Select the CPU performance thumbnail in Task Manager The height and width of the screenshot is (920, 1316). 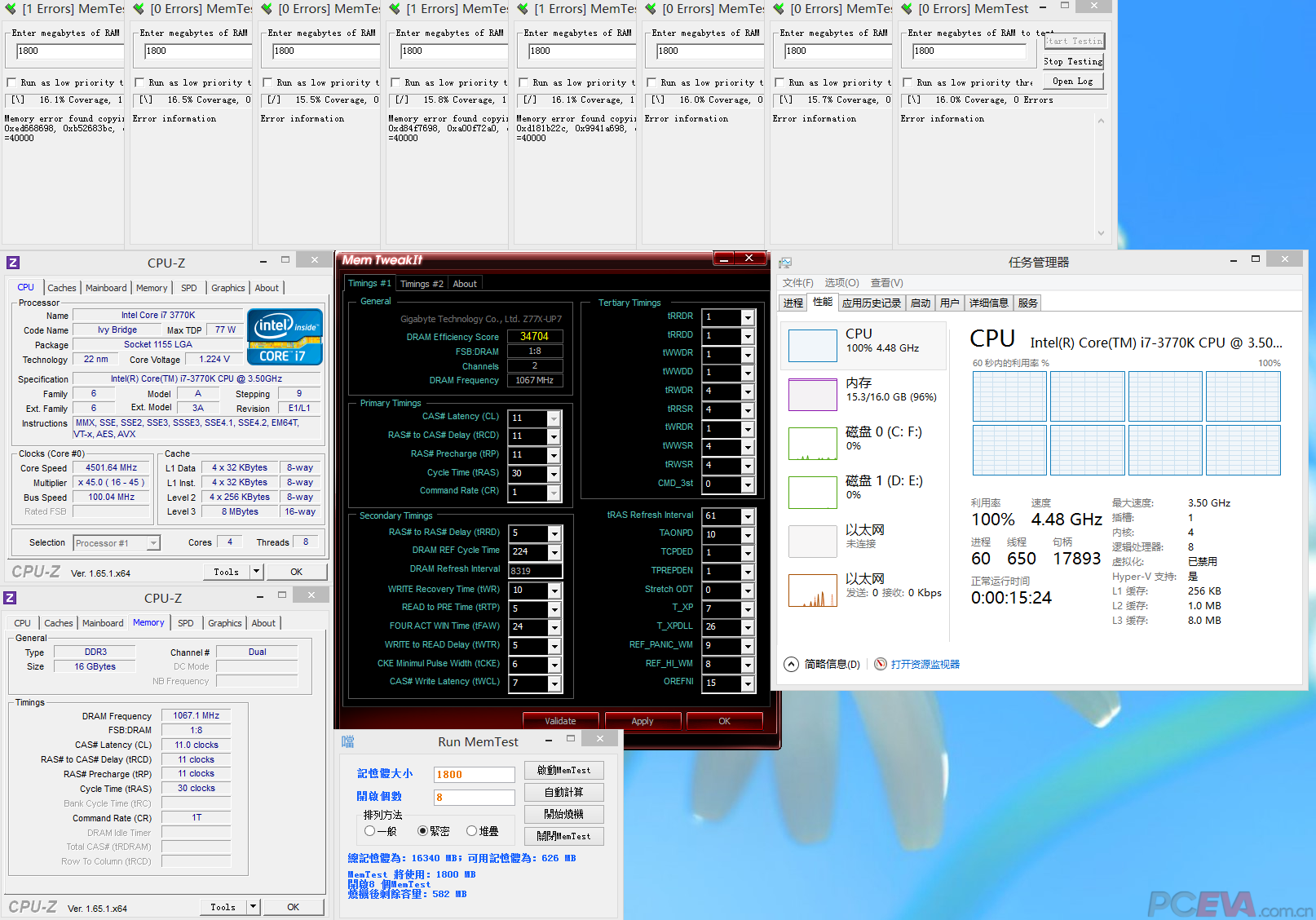[813, 346]
